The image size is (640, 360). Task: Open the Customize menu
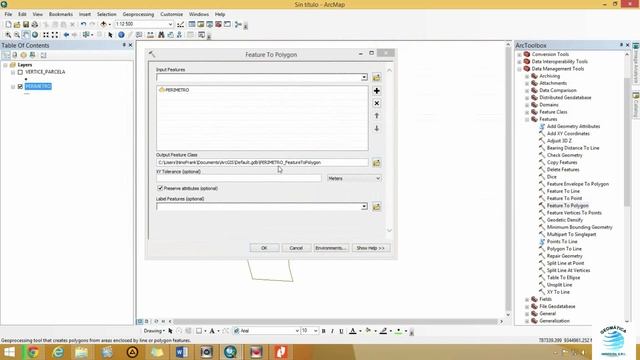171,14
